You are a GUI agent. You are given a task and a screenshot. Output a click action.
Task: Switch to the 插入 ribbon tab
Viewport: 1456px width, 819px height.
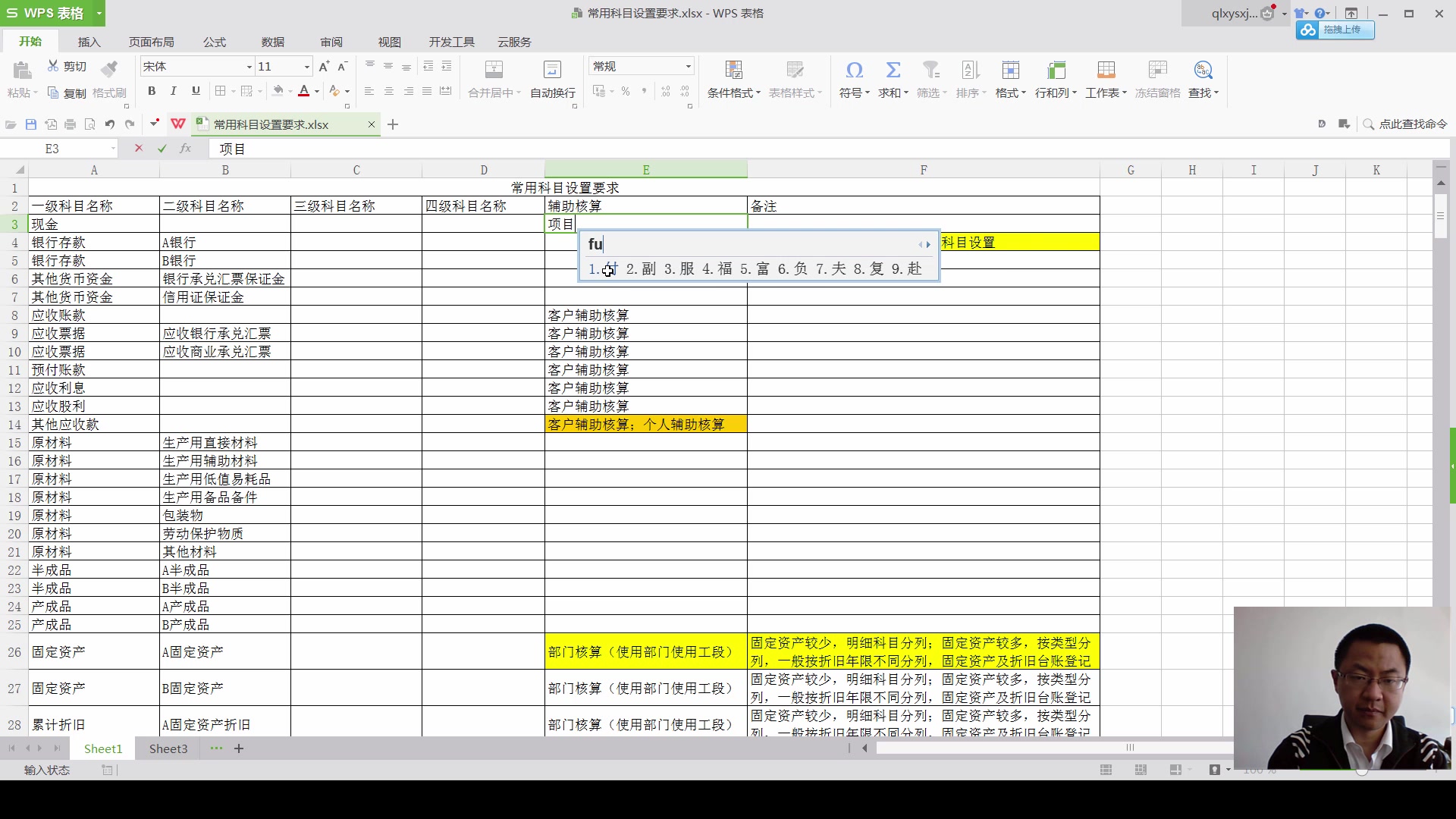(x=89, y=42)
